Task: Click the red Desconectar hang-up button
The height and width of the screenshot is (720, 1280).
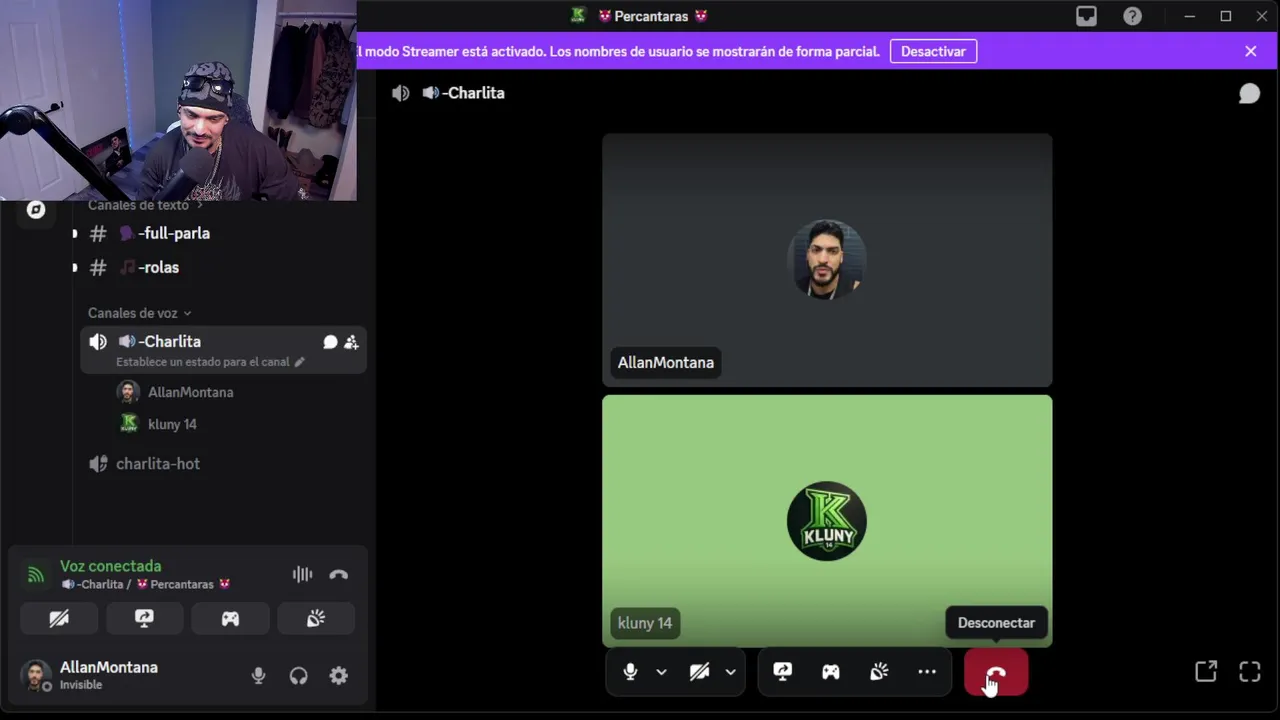Action: (996, 672)
